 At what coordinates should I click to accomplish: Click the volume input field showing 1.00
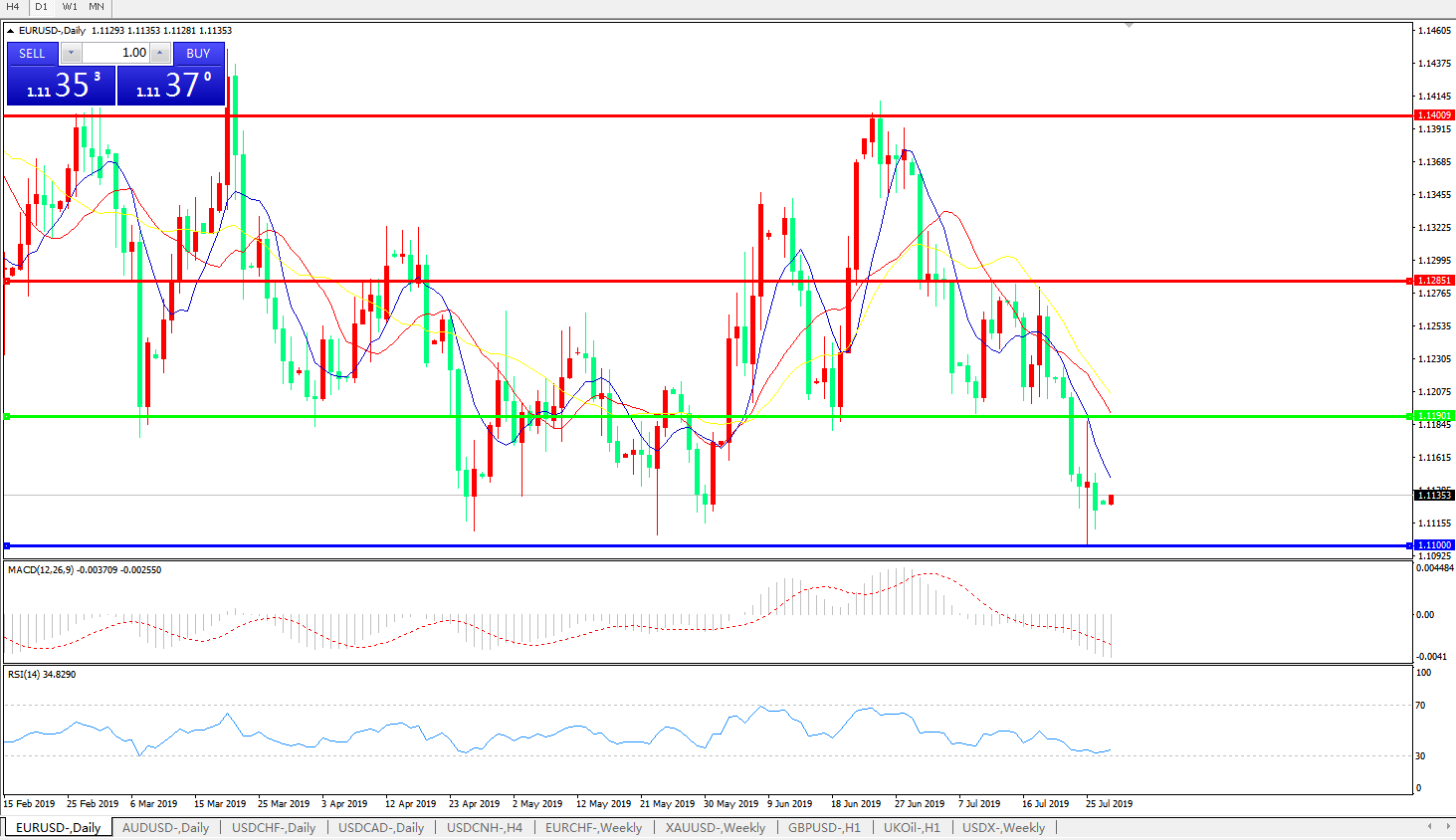115,53
